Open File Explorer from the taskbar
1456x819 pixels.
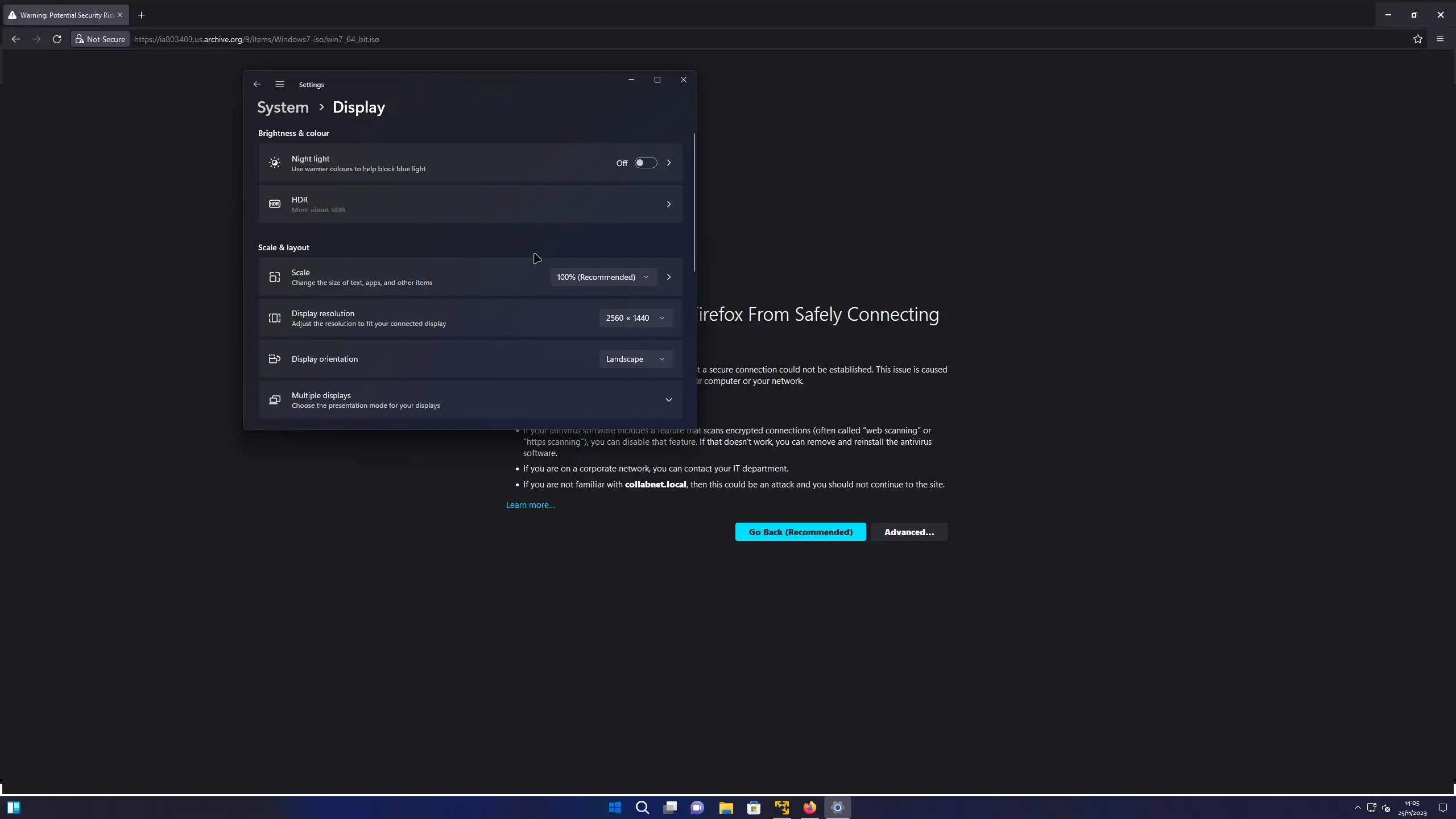(726, 808)
